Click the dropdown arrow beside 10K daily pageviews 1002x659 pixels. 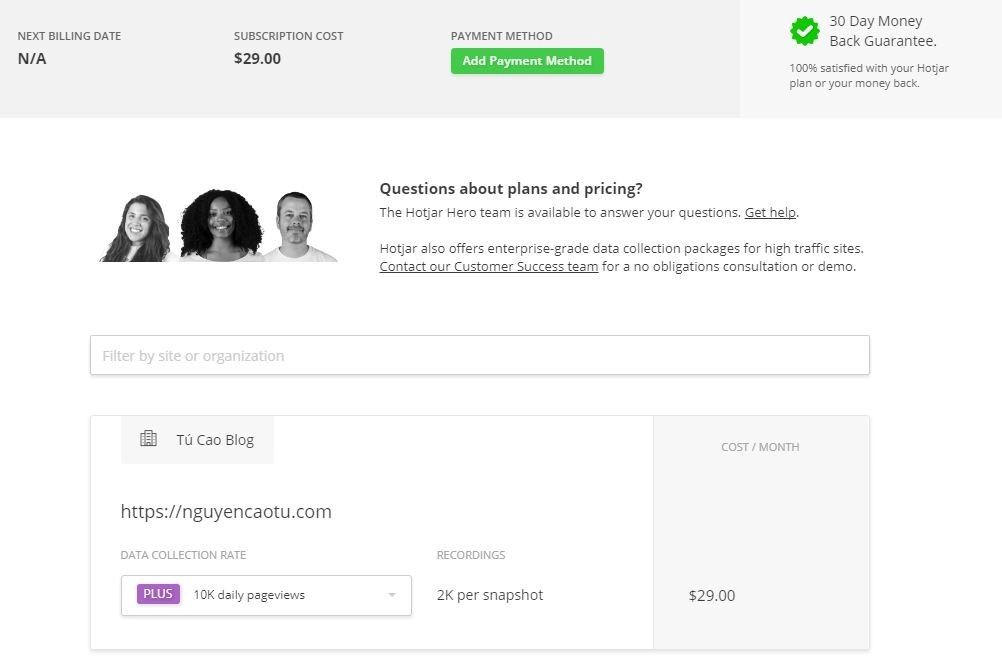392,595
